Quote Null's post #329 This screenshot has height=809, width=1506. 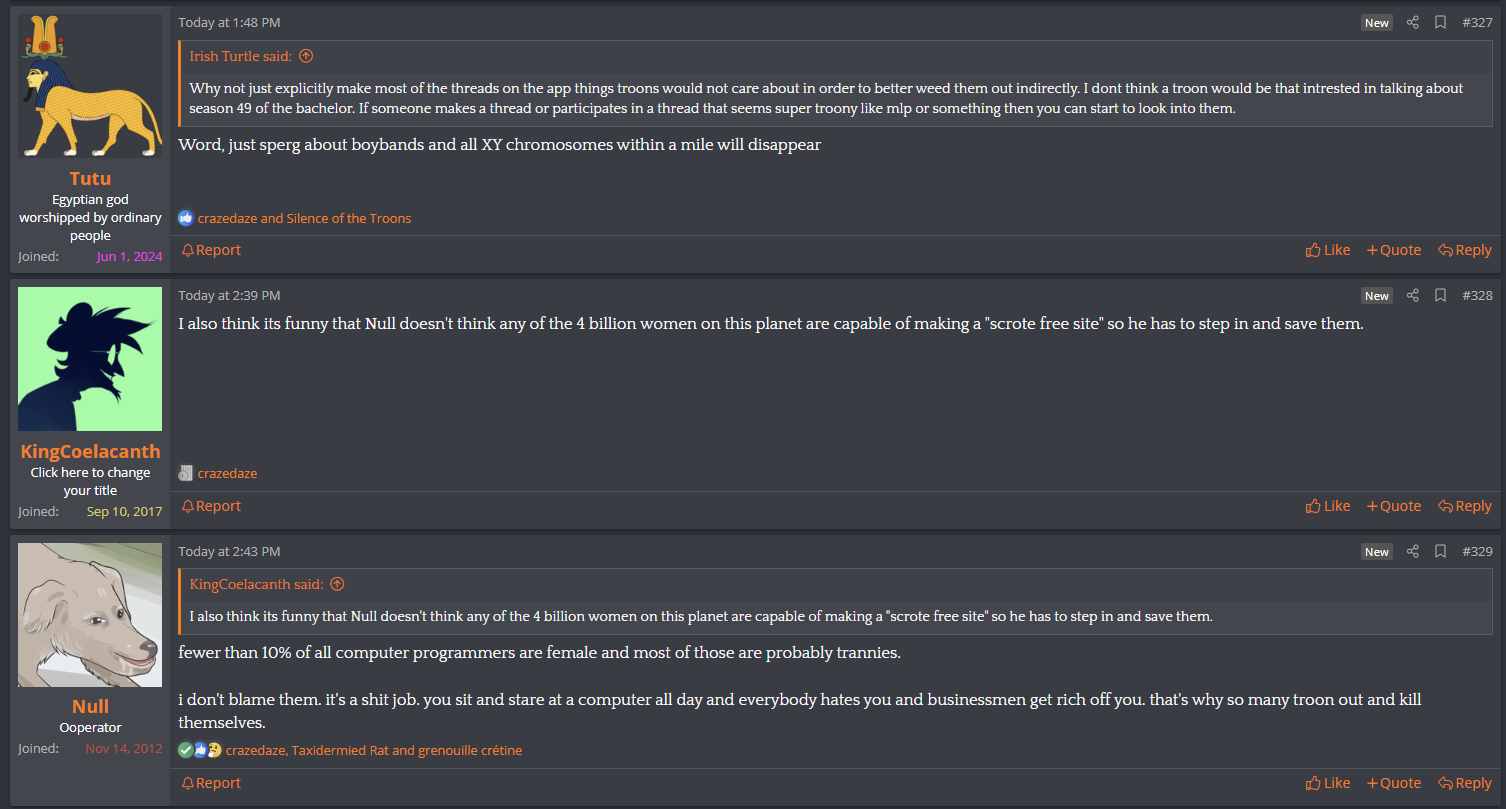(x=1393, y=783)
